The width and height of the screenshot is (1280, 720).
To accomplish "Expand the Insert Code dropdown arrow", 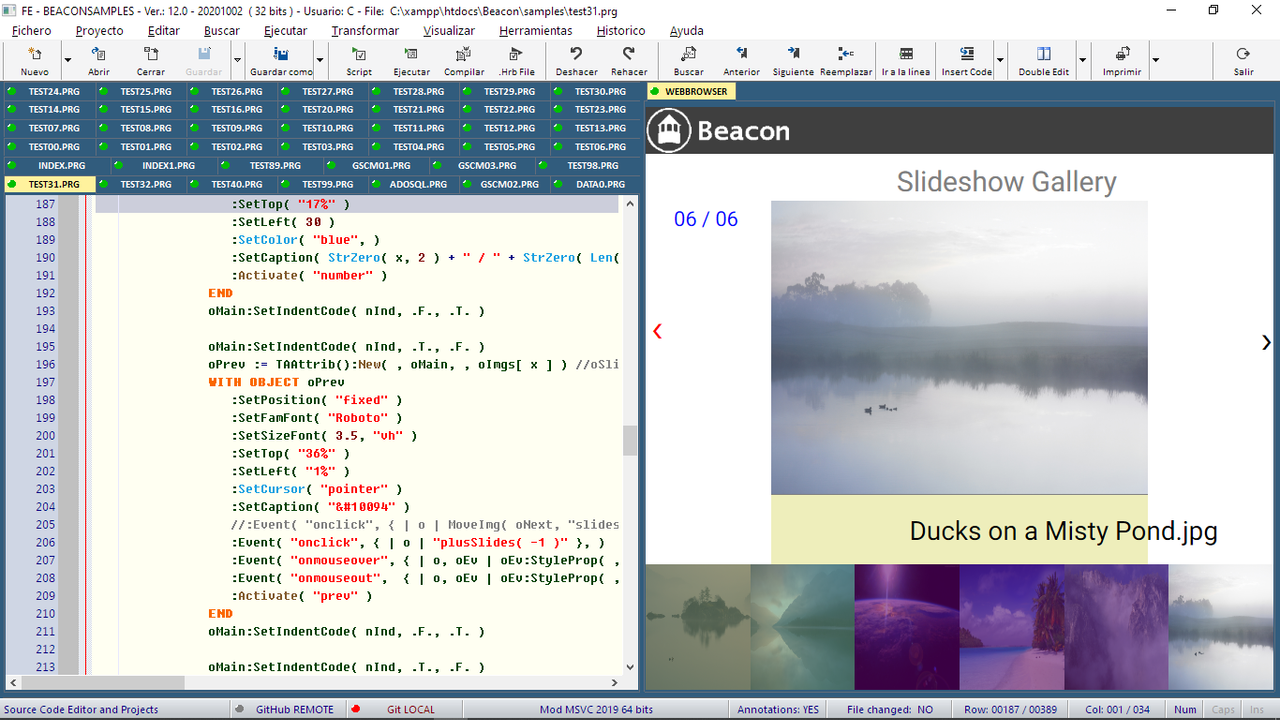I will tap(1000, 60).
